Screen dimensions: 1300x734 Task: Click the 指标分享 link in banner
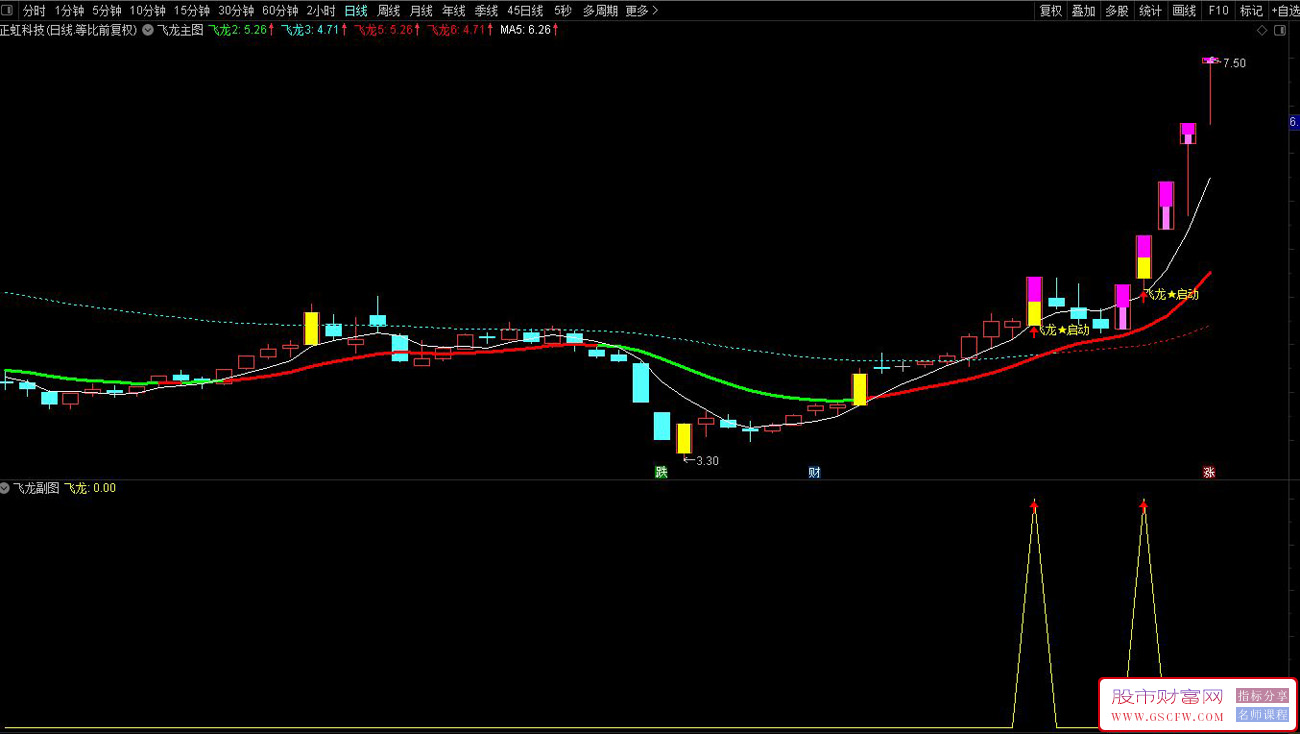point(1262,695)
